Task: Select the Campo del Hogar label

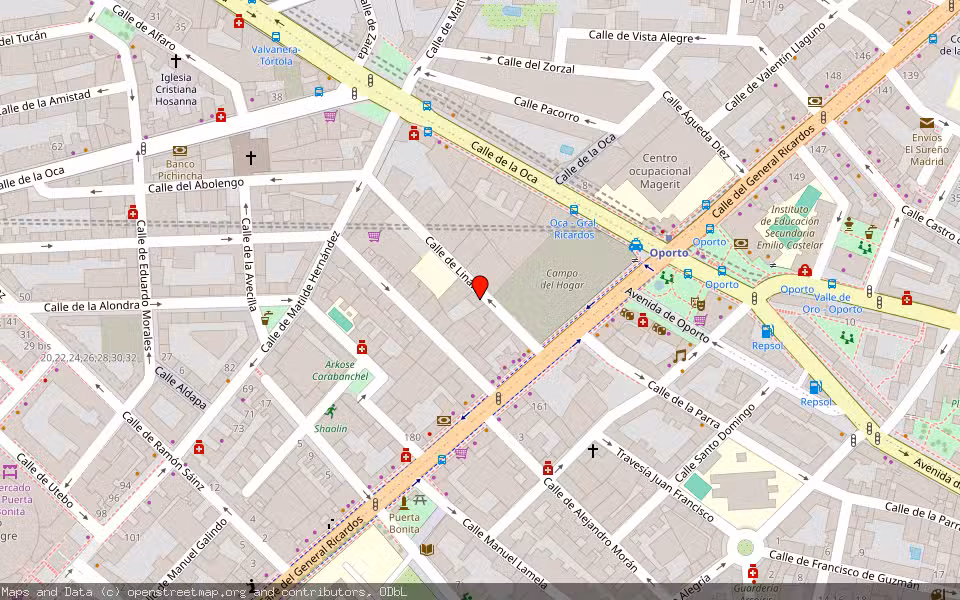Action: pyautogui.click(x=562, y=279)
